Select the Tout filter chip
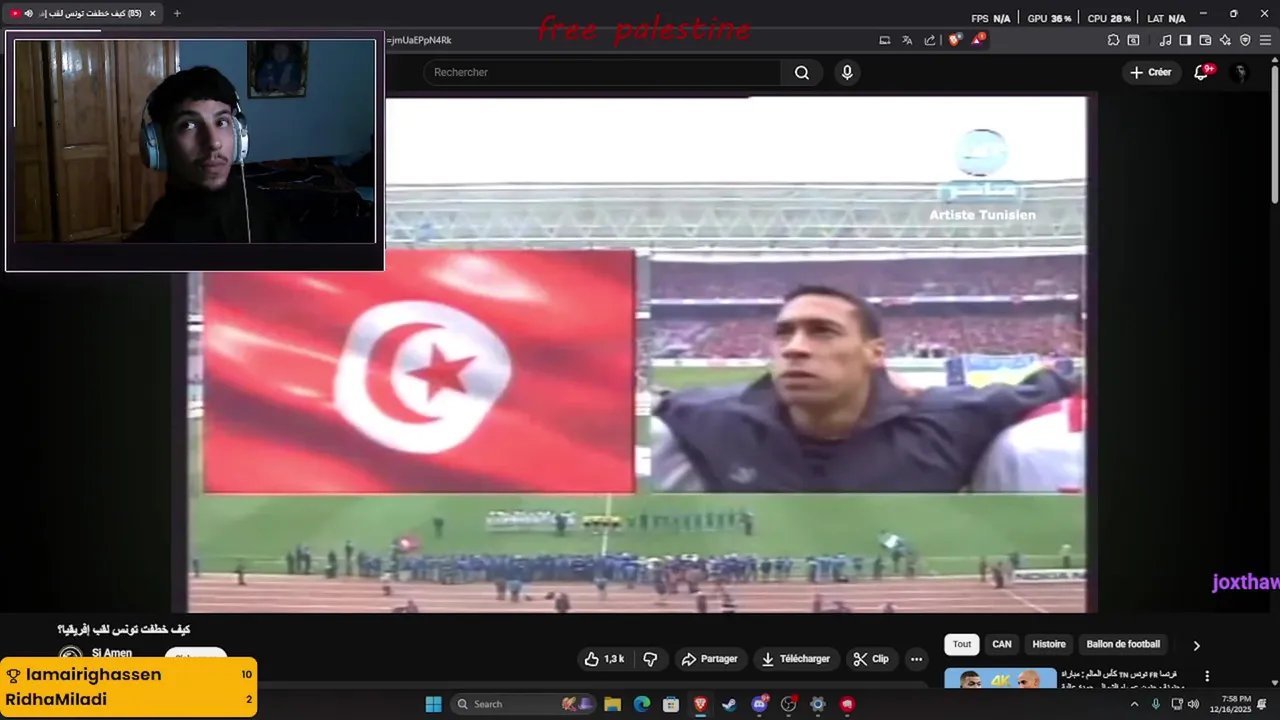 [962, 644]
